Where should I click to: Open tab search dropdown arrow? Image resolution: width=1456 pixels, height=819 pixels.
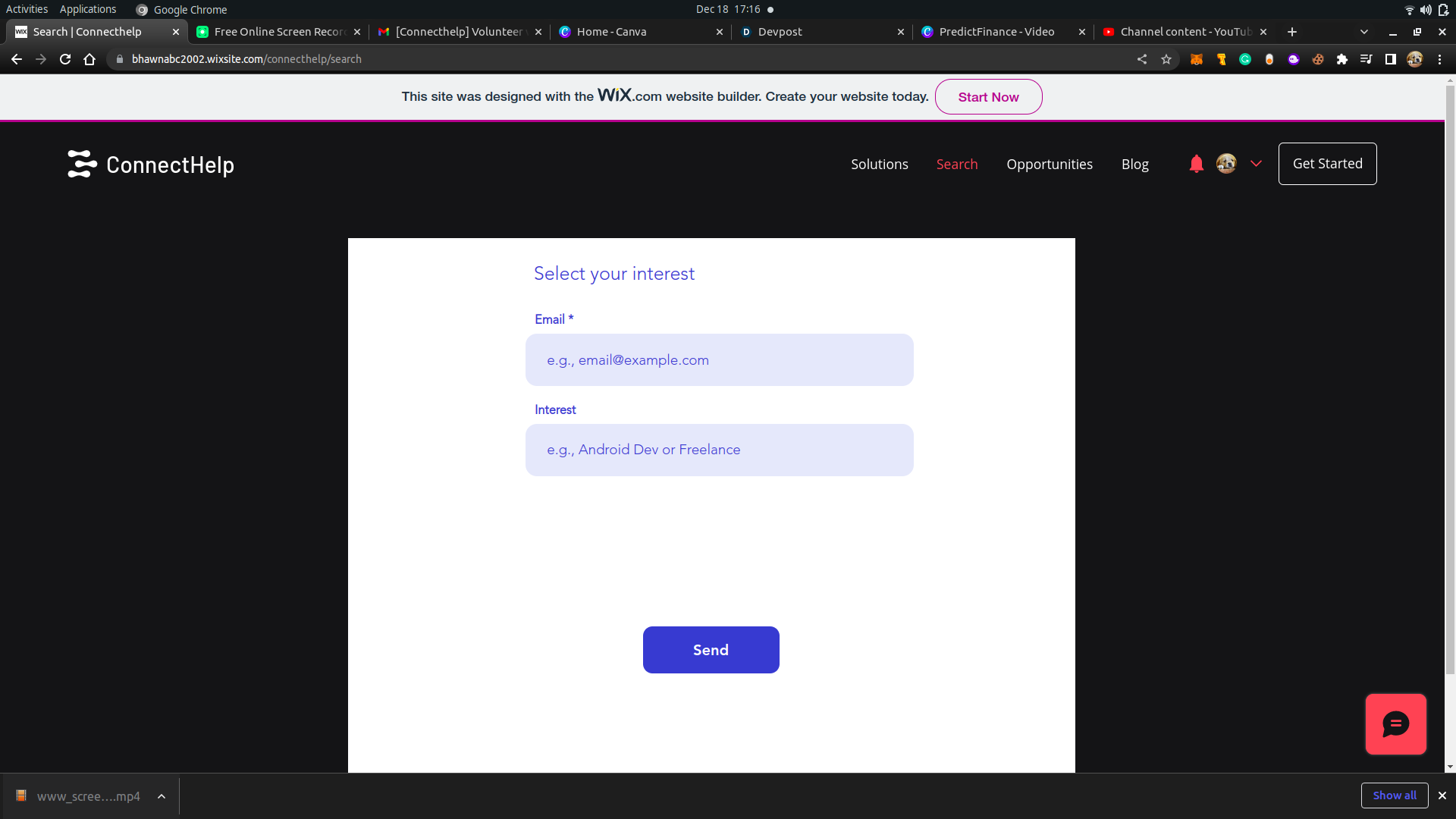pyautogui.click(x=1364, y=32)
